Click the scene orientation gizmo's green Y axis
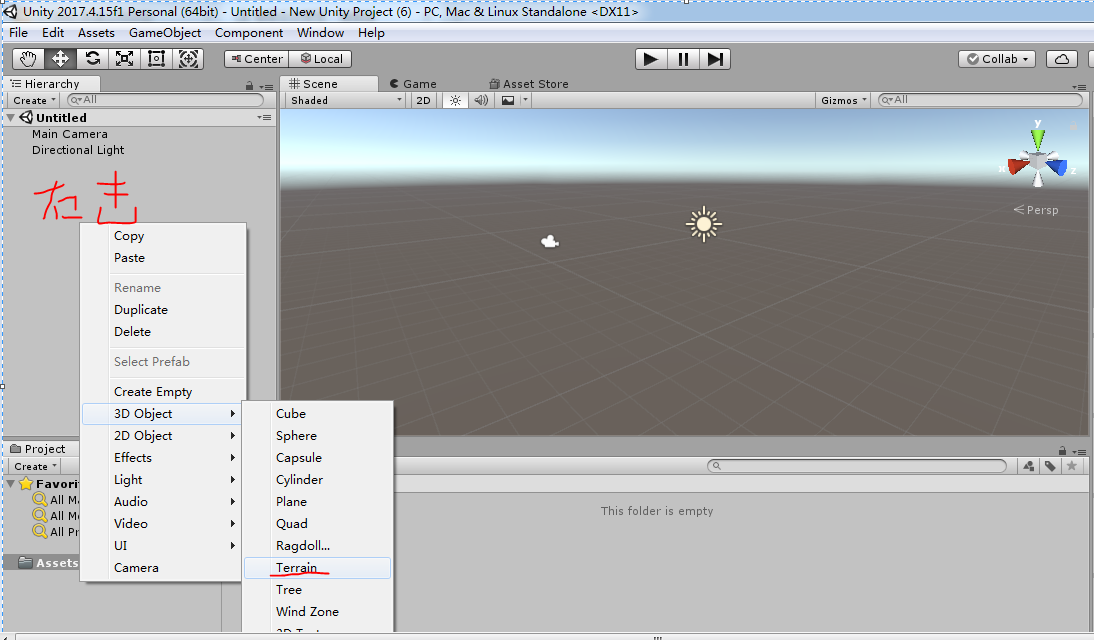 coord(1038,136)
